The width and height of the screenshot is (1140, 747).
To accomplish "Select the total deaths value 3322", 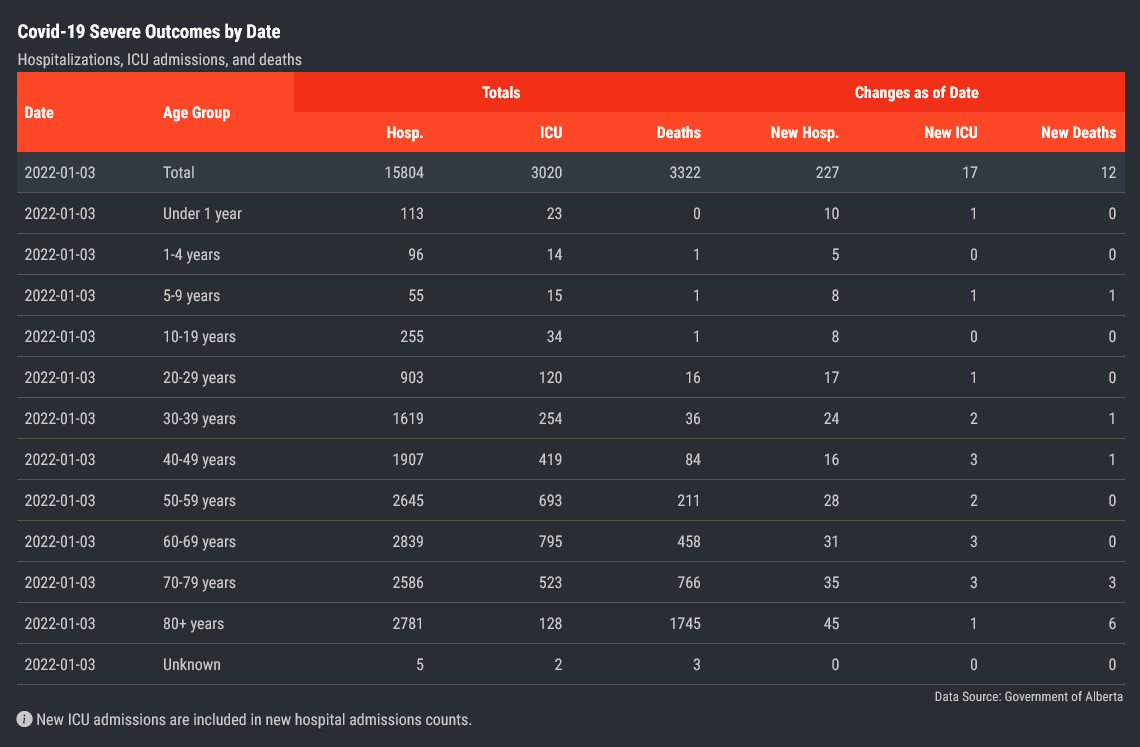I will [x=685, y=172].
